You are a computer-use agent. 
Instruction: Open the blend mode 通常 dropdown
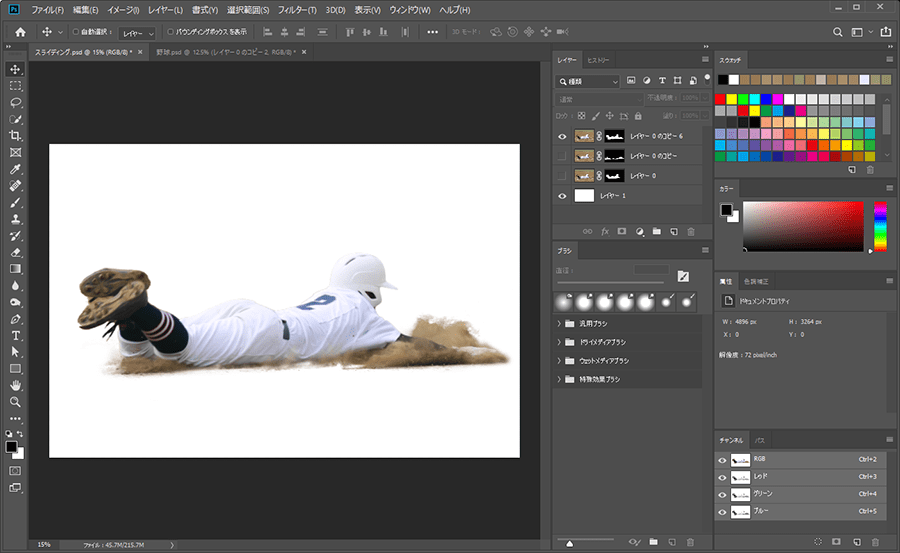coord(599,99)
